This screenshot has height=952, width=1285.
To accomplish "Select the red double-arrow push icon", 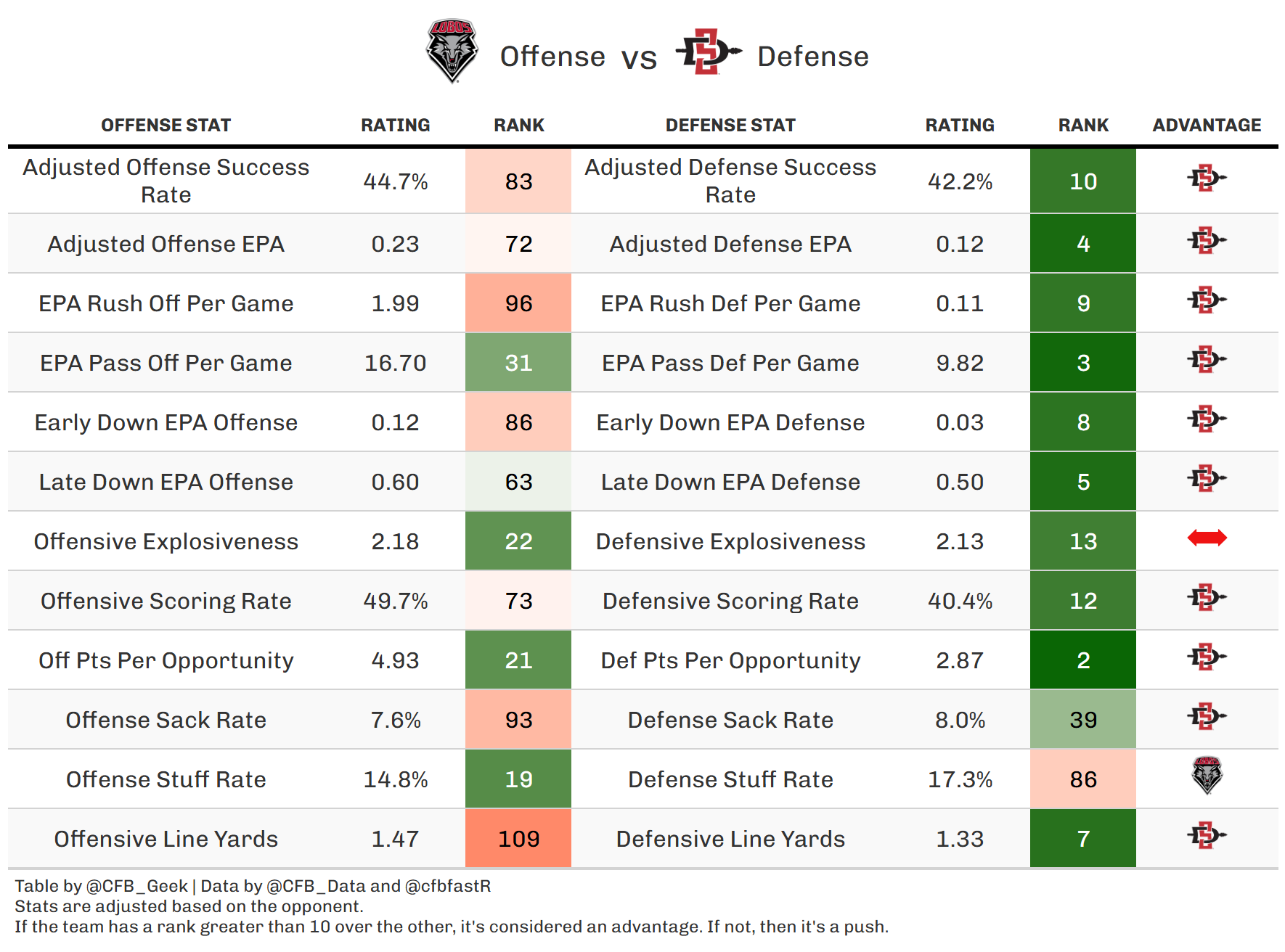I will (x=1207, y=538).
